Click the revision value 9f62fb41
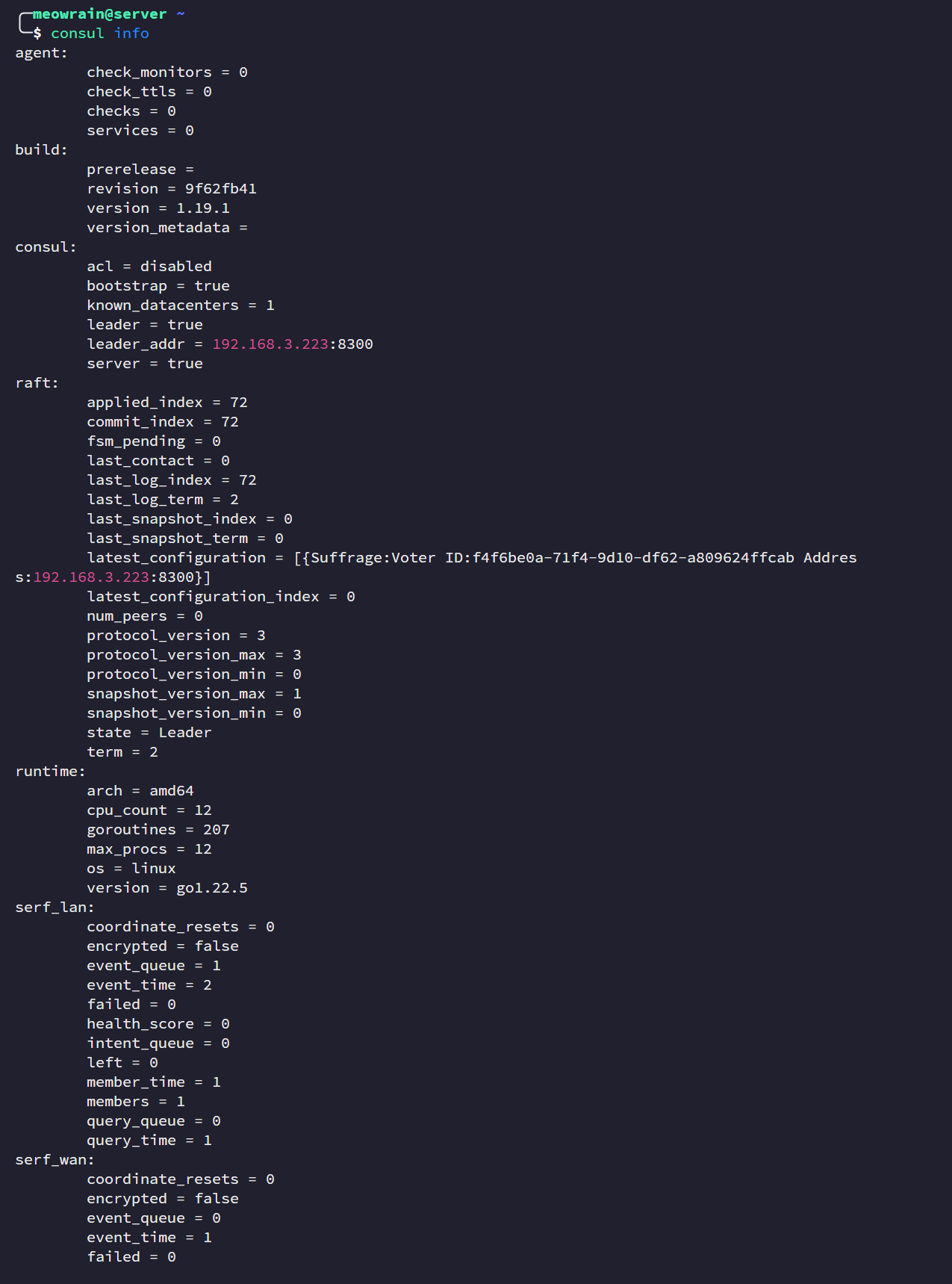This screenshot has height=1284, width=952. coord(220,189)
